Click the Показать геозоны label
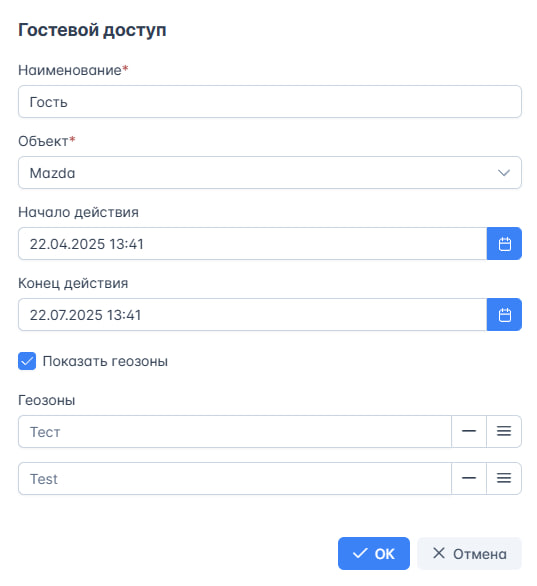The height and width of the screenshot is (586, 537). click(105, 361)
